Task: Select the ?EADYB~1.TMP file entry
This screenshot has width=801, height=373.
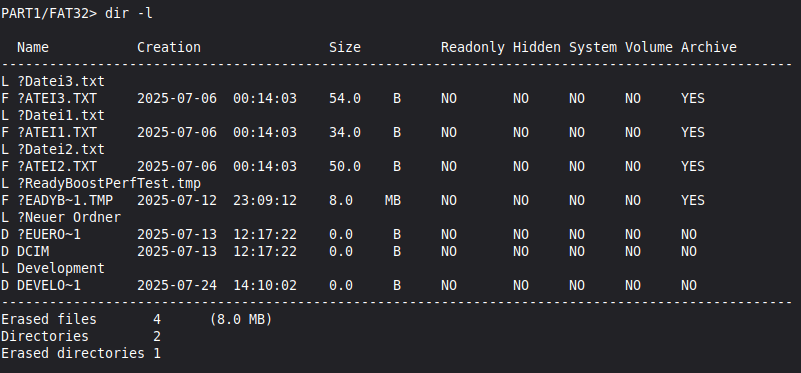Action: 65,200
